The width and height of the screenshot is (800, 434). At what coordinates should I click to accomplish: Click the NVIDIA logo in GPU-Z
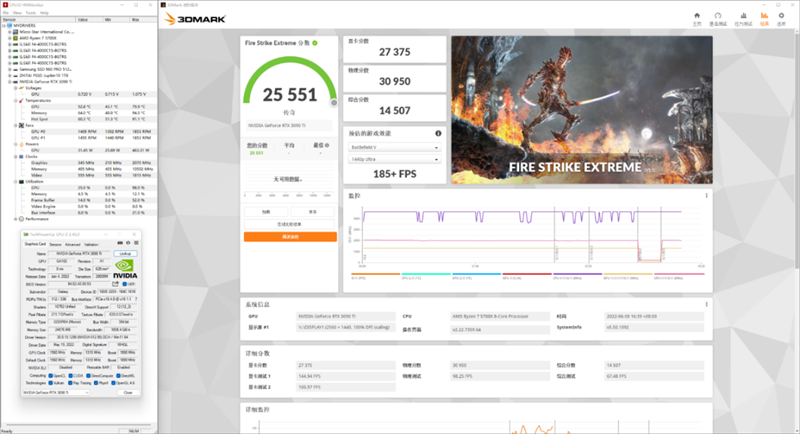(125, 269)
